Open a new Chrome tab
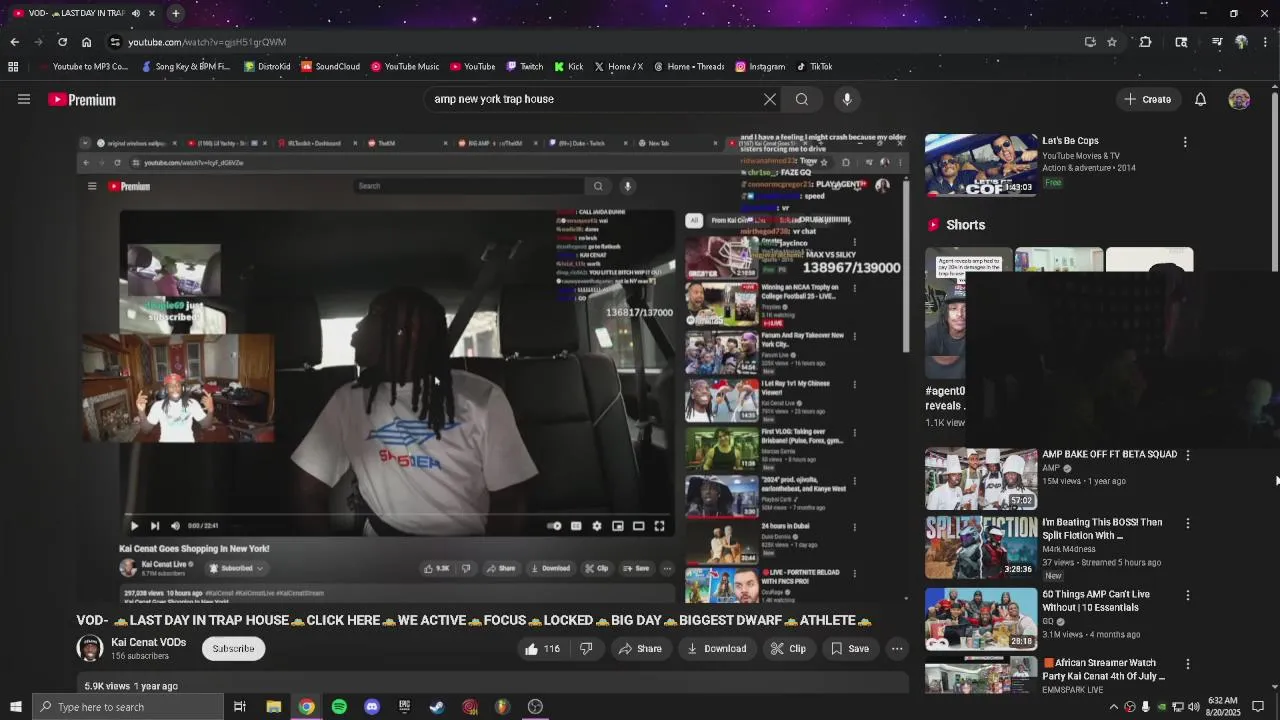 pyautogui.click(x=175, y=13)
